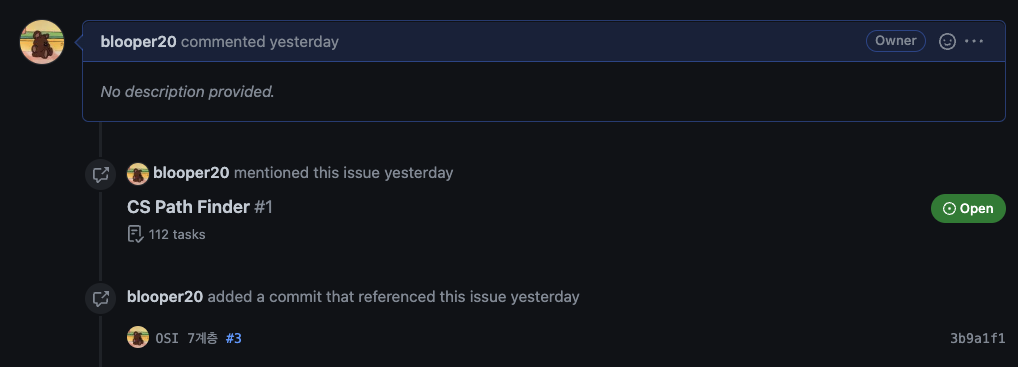The image size is (1018, 367).
Task: Click the cross-reference icon beside the commit event
Action: click(101, 298)
